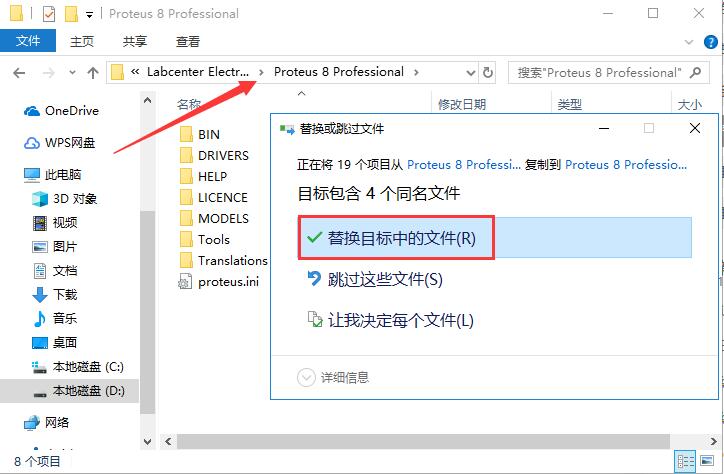Open the 共享 ribbon tab
Screen dimensions: 724x474
pyautogui.click(x=135, y=42)
